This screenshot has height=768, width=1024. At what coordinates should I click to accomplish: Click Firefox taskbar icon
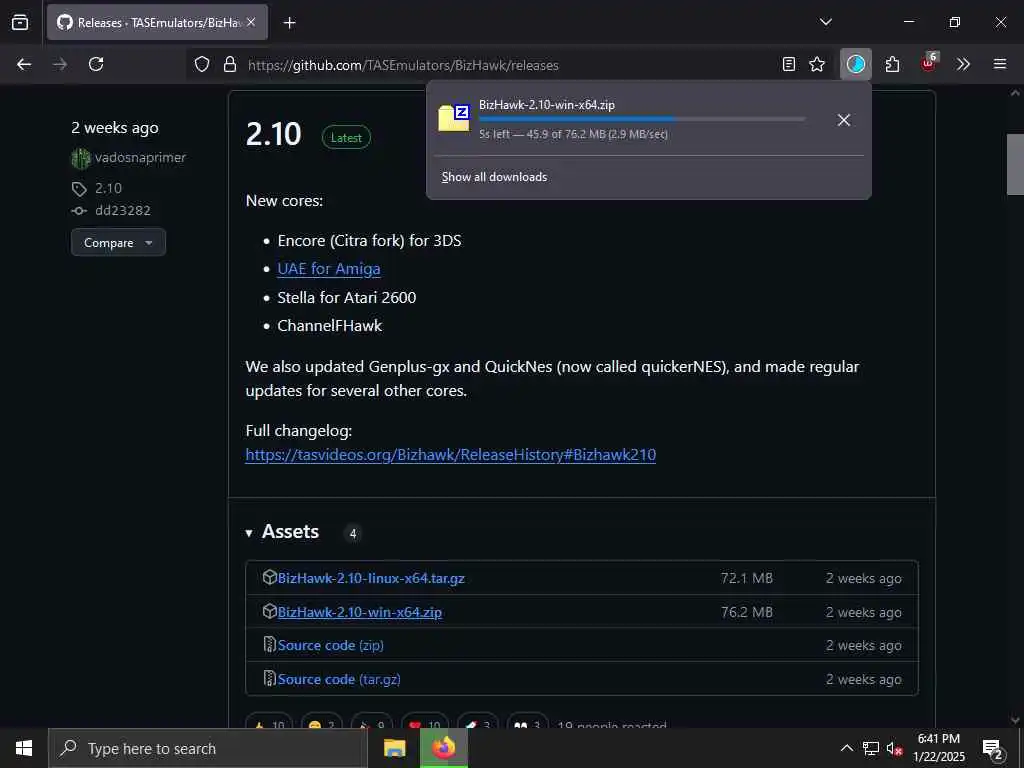[443, 748]
